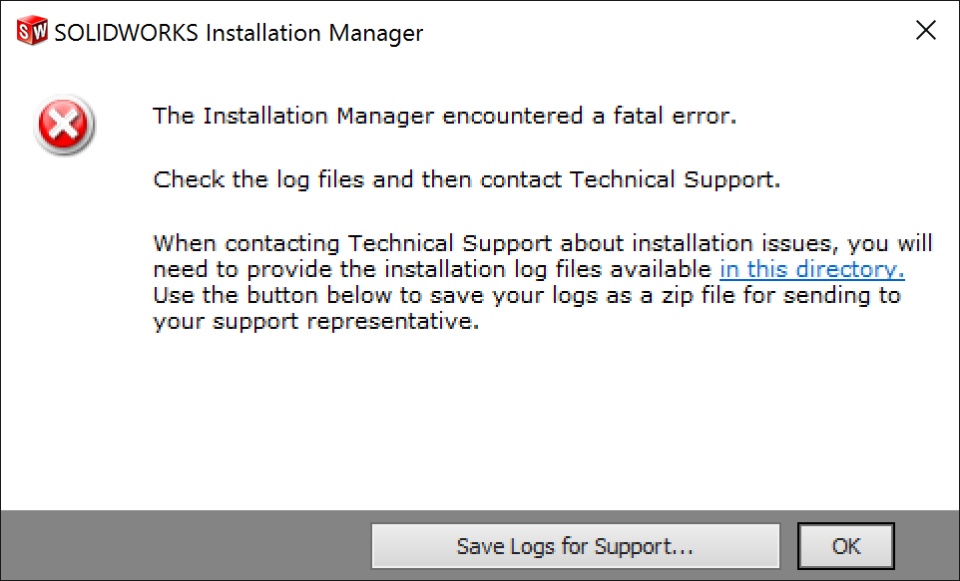The image size is (960, 581).
Task: Click the red fatal error icon
Action: click(64, 125)
